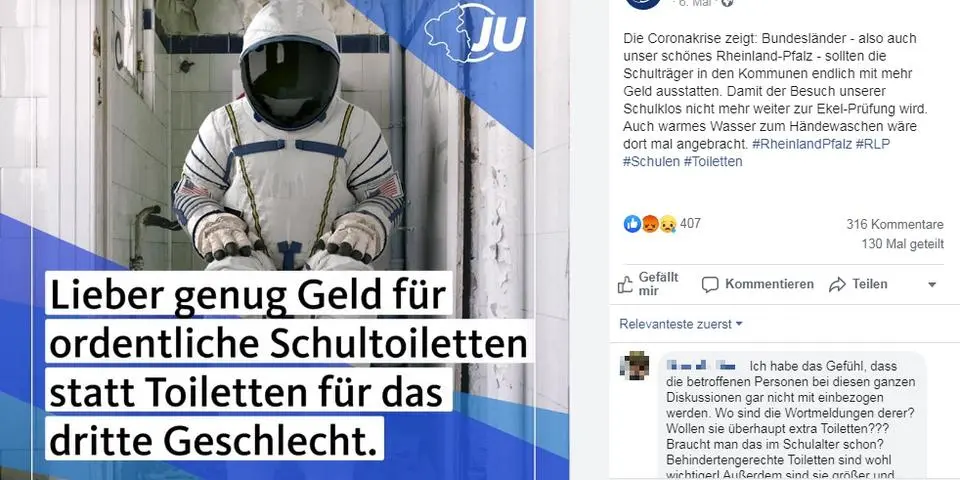Click the Kommentieren speech bubble icon
This screenshot has height=480, width=960.
(710, 285)
